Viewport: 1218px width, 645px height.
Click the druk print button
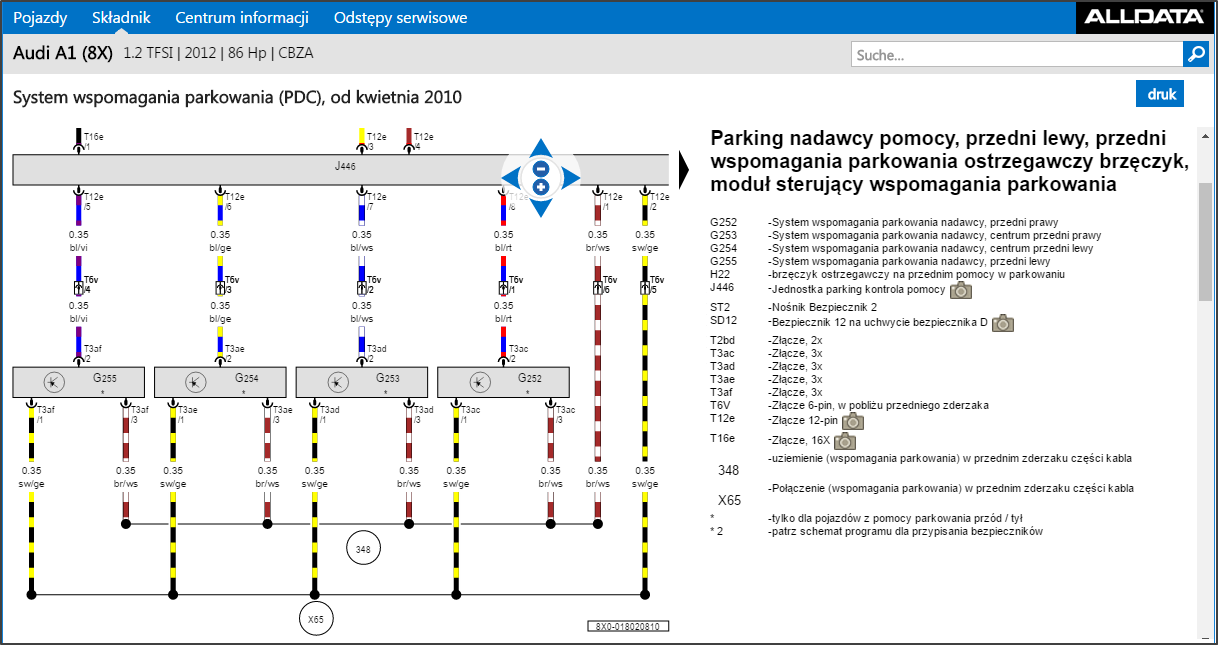tap(1160, 94)
